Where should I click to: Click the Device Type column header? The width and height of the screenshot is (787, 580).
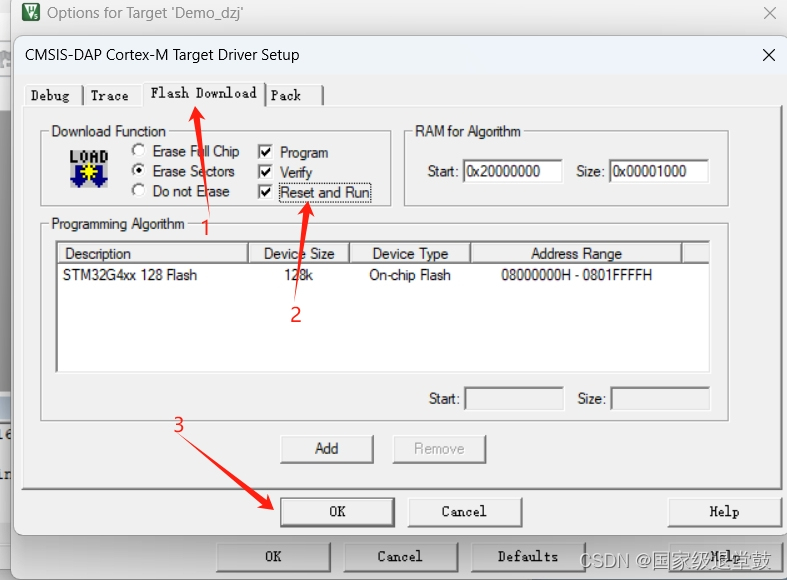tap(410, 253)
